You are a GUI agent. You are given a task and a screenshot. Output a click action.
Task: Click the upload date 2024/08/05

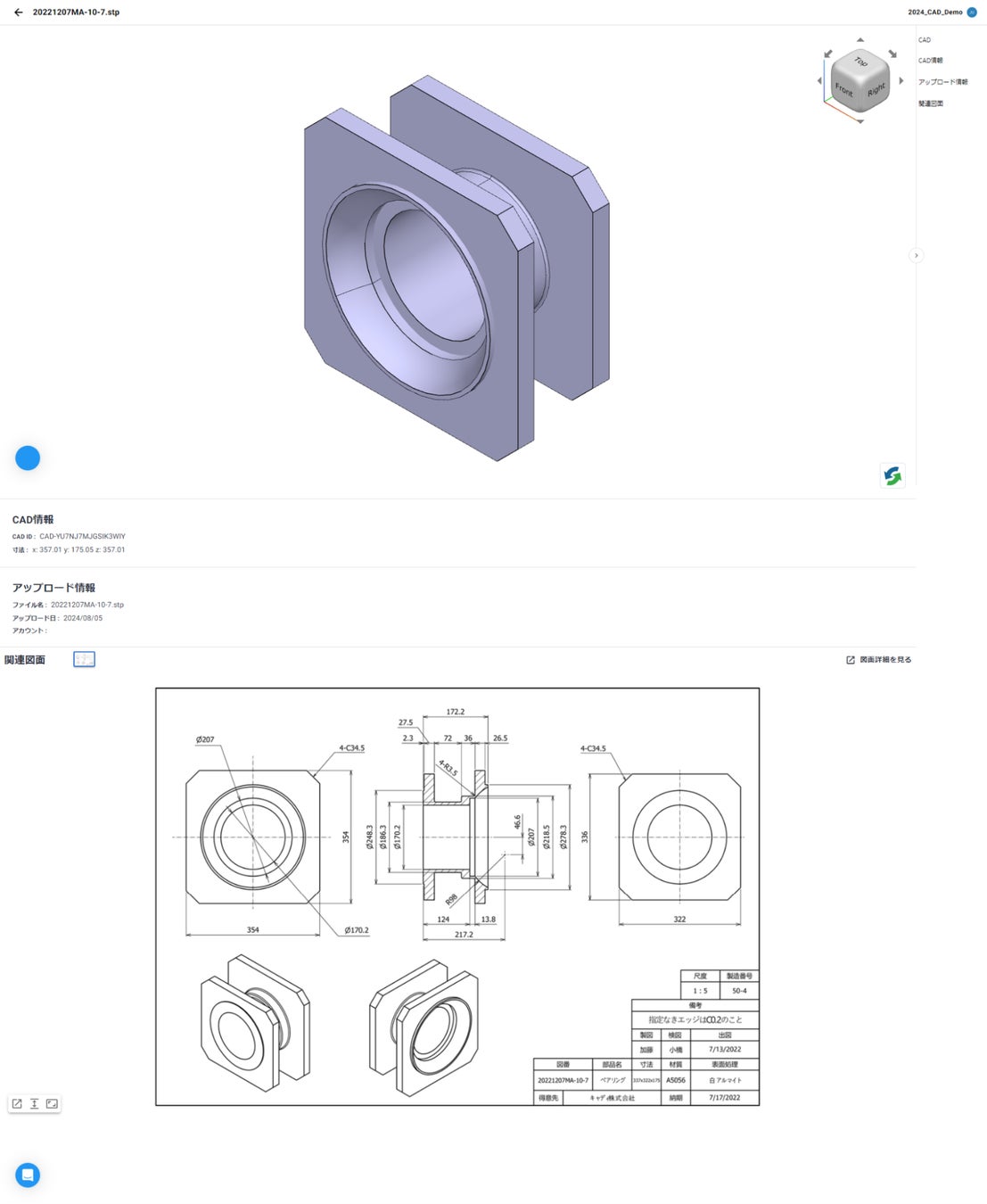click(83, 618)
